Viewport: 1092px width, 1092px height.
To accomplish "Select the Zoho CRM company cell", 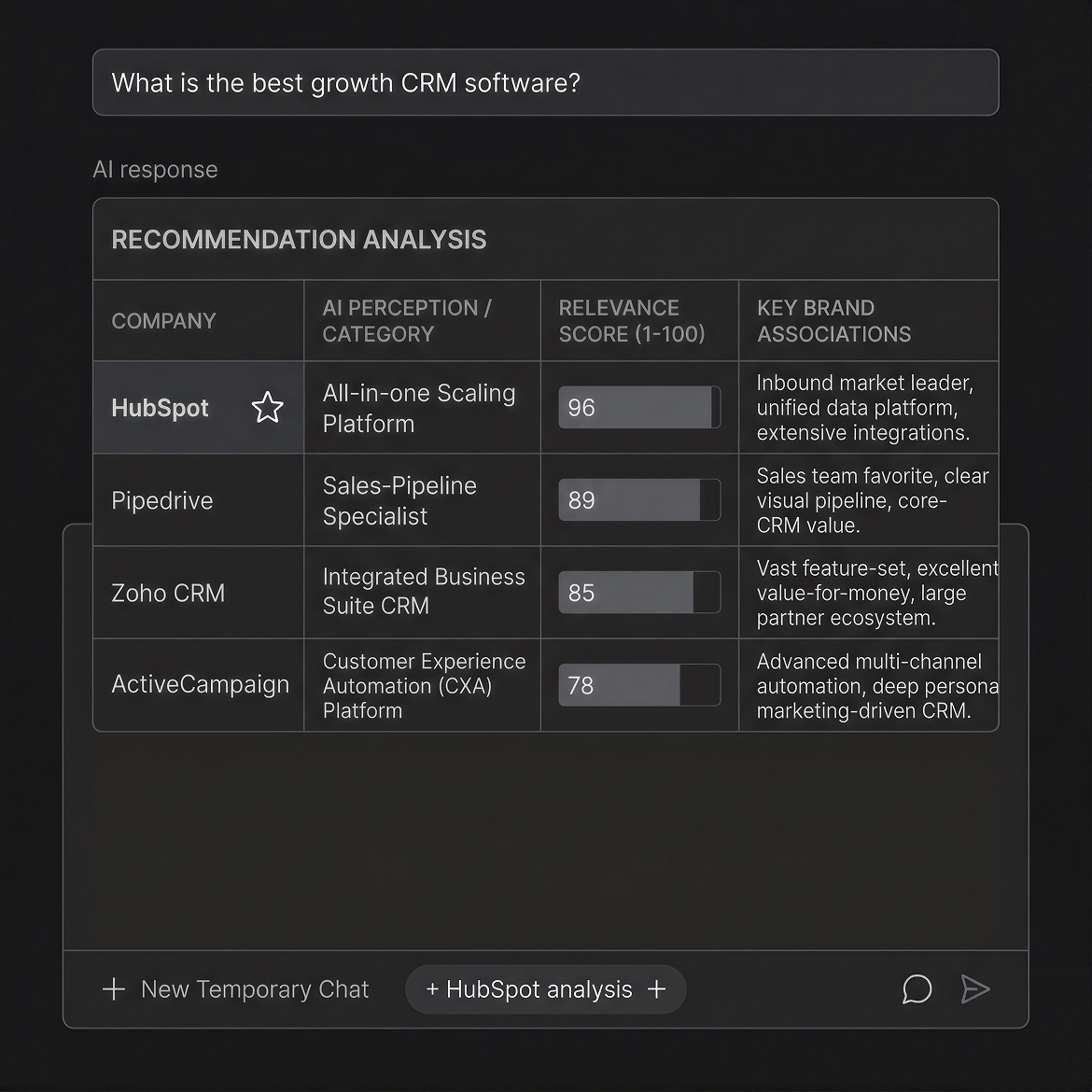I will point(199,593).
